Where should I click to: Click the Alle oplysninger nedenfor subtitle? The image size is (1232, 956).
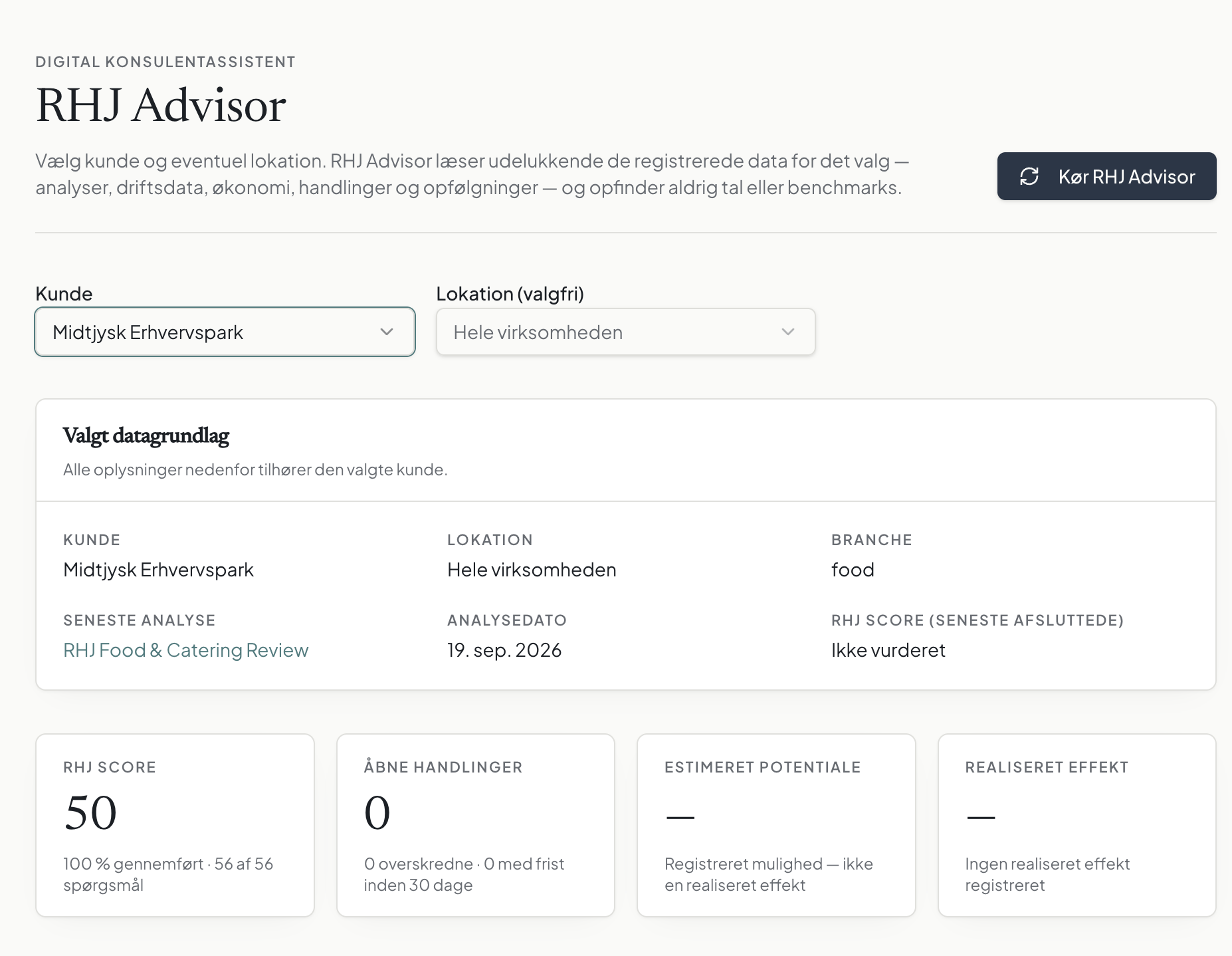255,469
